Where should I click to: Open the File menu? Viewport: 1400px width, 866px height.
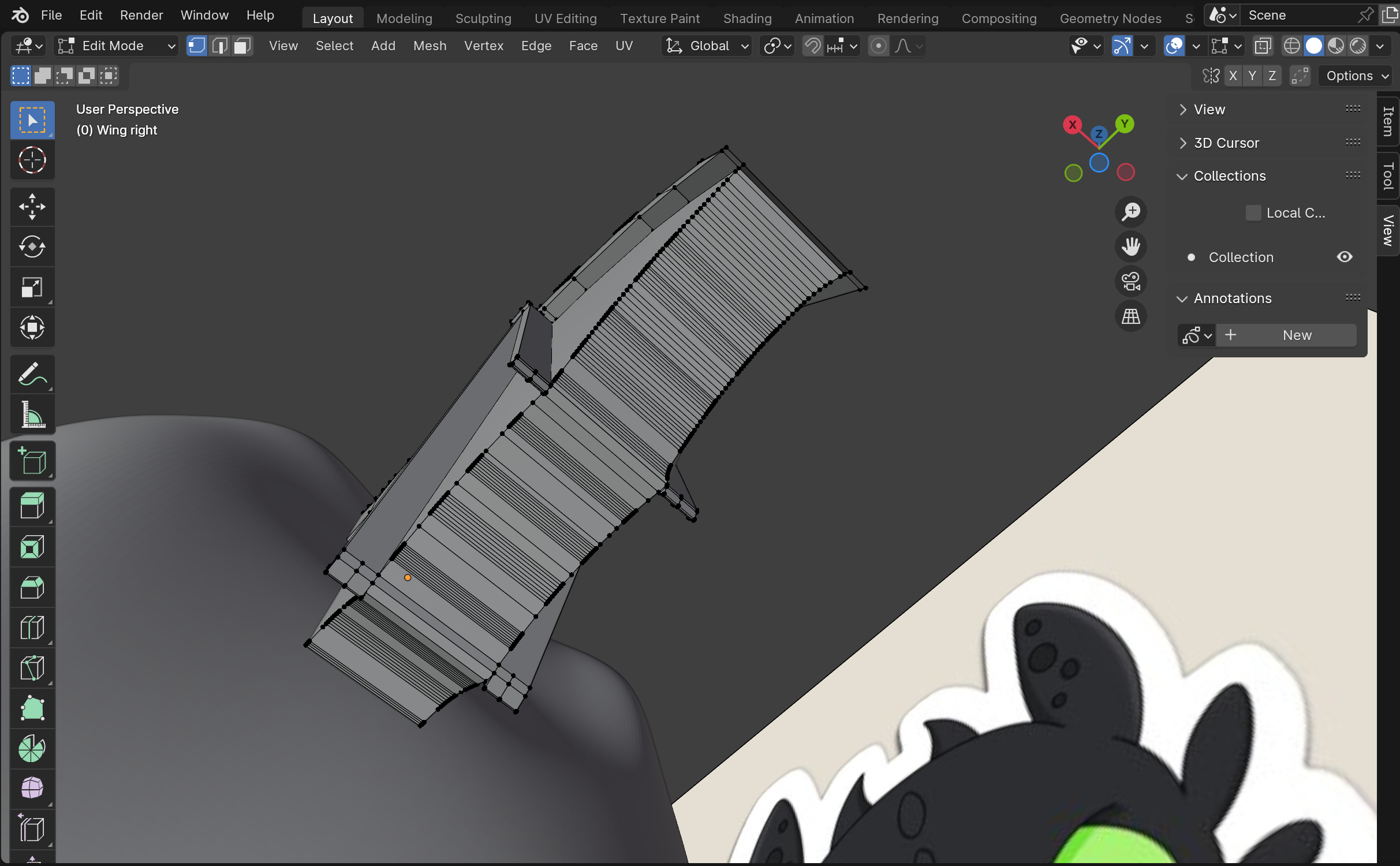point(51,15)
